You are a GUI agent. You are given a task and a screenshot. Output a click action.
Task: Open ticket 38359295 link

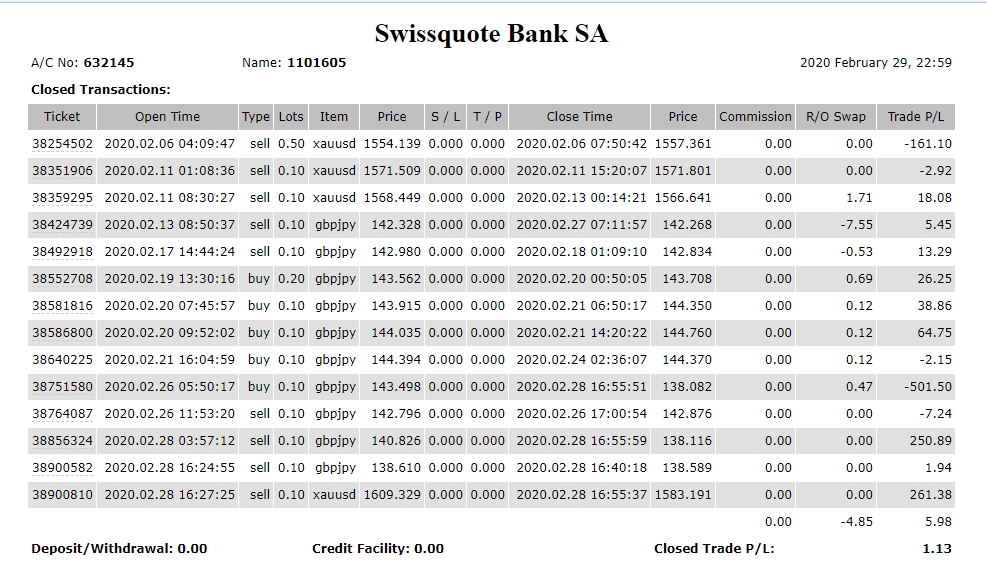62,198
